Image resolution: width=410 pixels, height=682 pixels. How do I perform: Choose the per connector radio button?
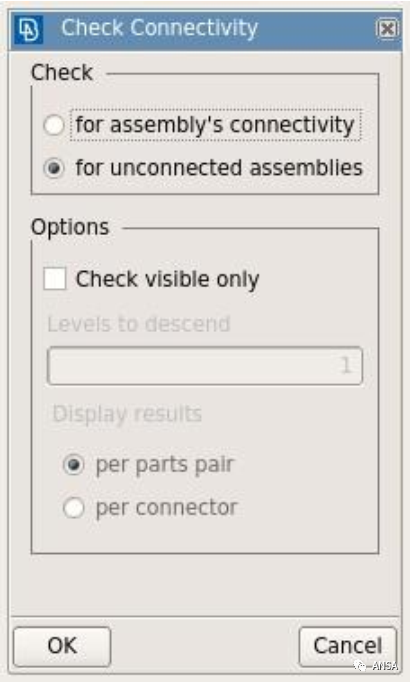click(x=73, y=508)
